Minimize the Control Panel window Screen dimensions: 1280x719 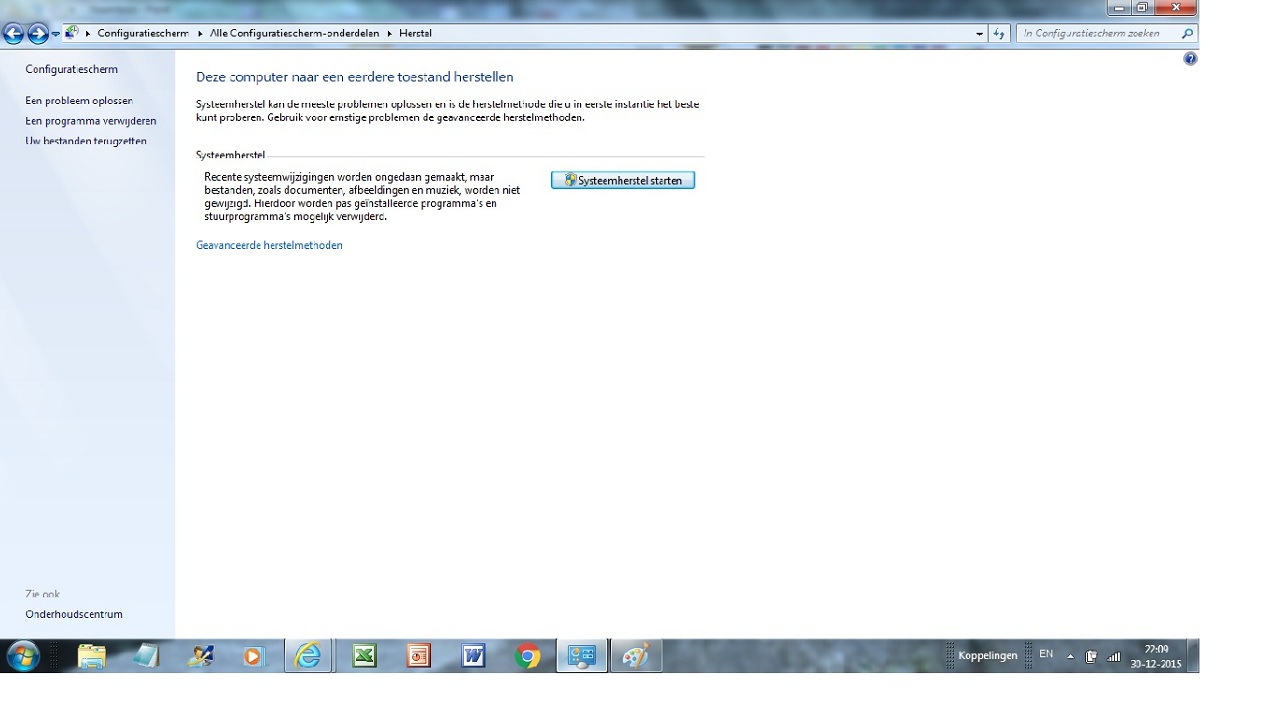point(1118,8)
